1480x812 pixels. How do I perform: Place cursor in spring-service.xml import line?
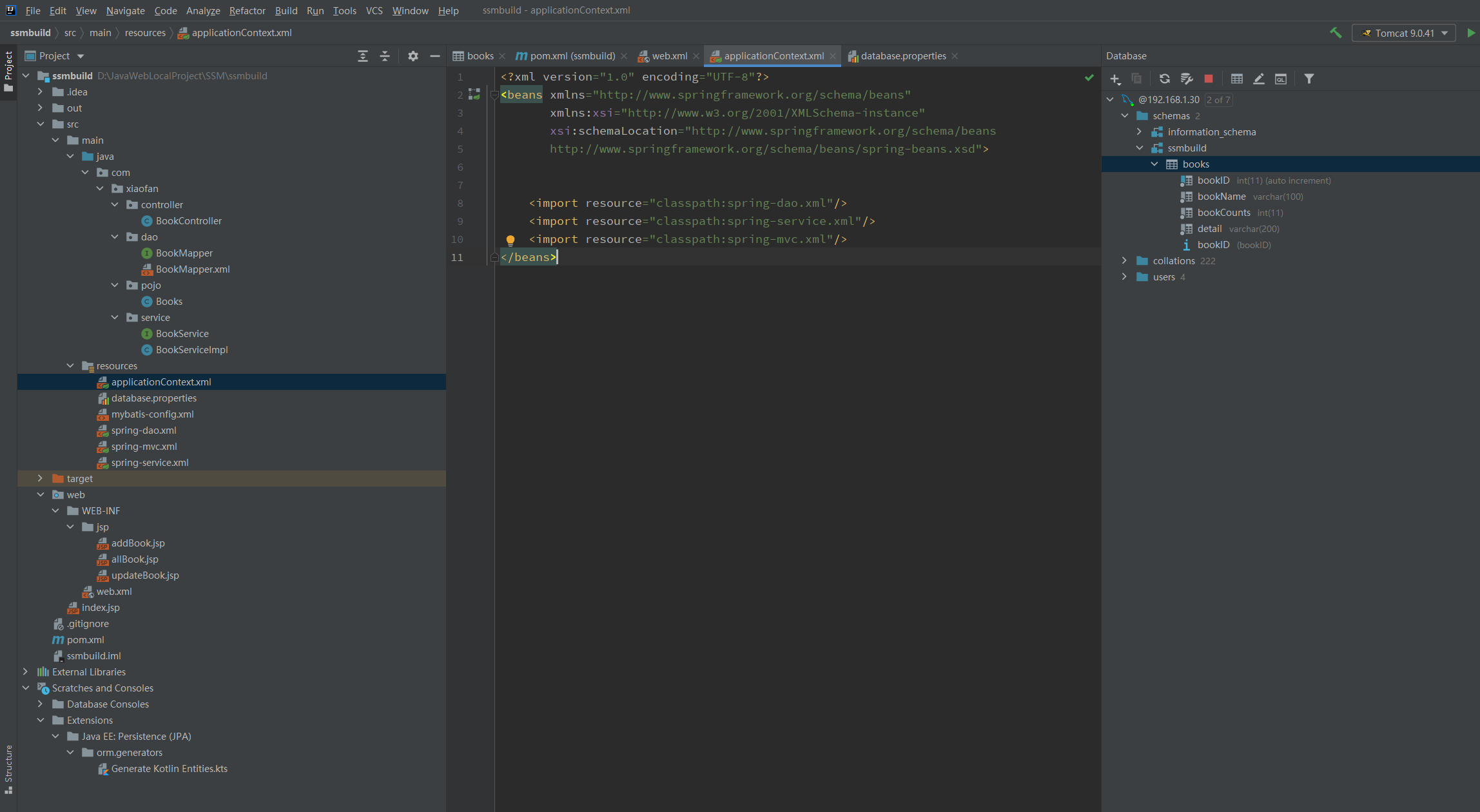(x=702, y=221)
